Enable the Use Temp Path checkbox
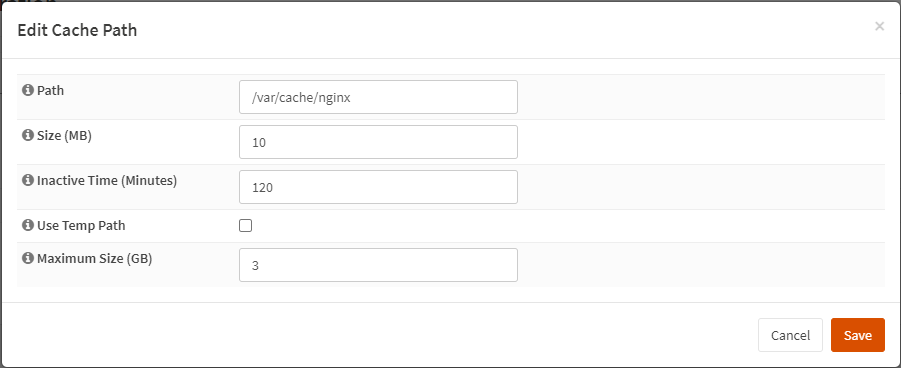Viewport: 901px width, 368px height. click(245, 225)
